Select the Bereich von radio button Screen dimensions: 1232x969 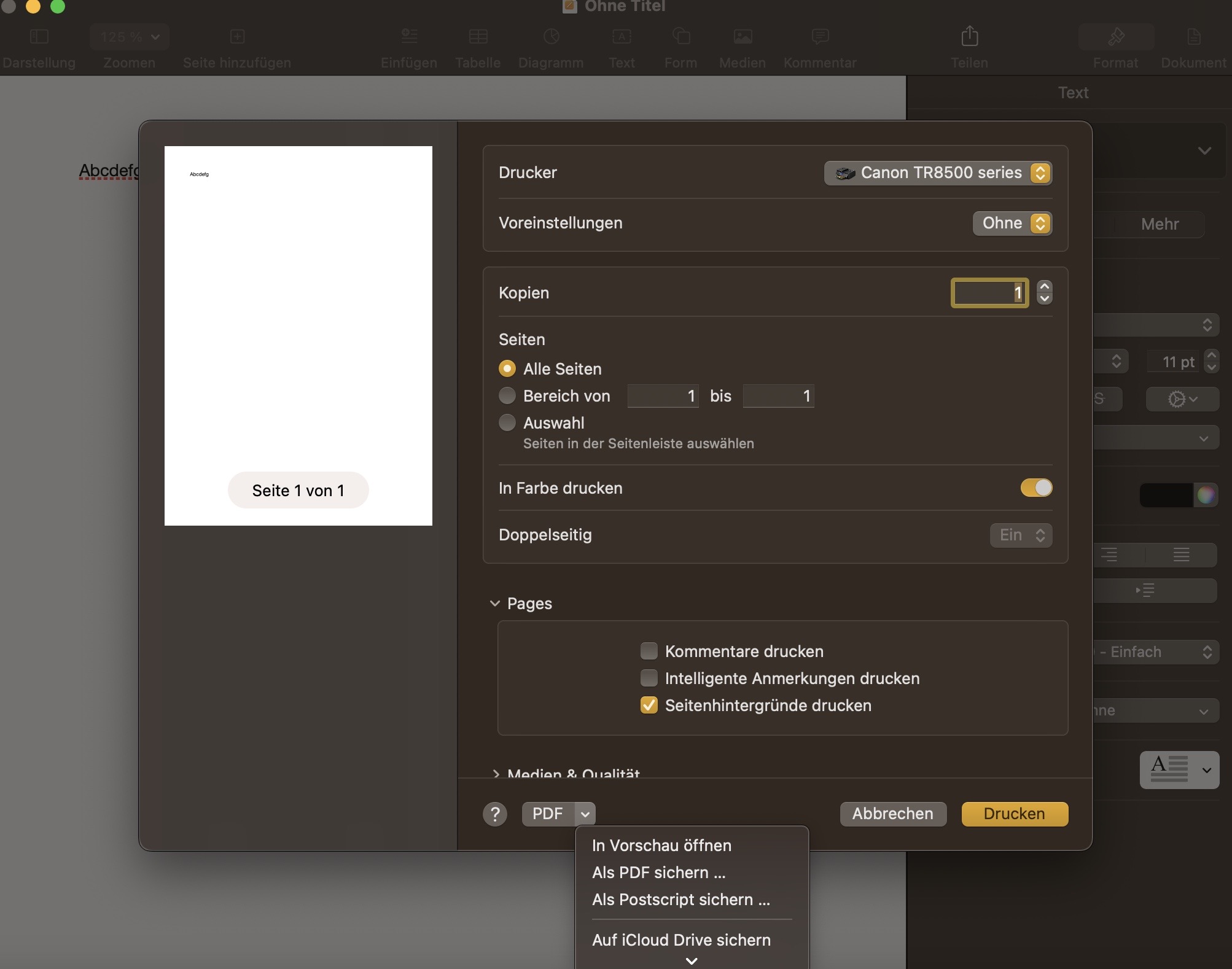[507, 396]
